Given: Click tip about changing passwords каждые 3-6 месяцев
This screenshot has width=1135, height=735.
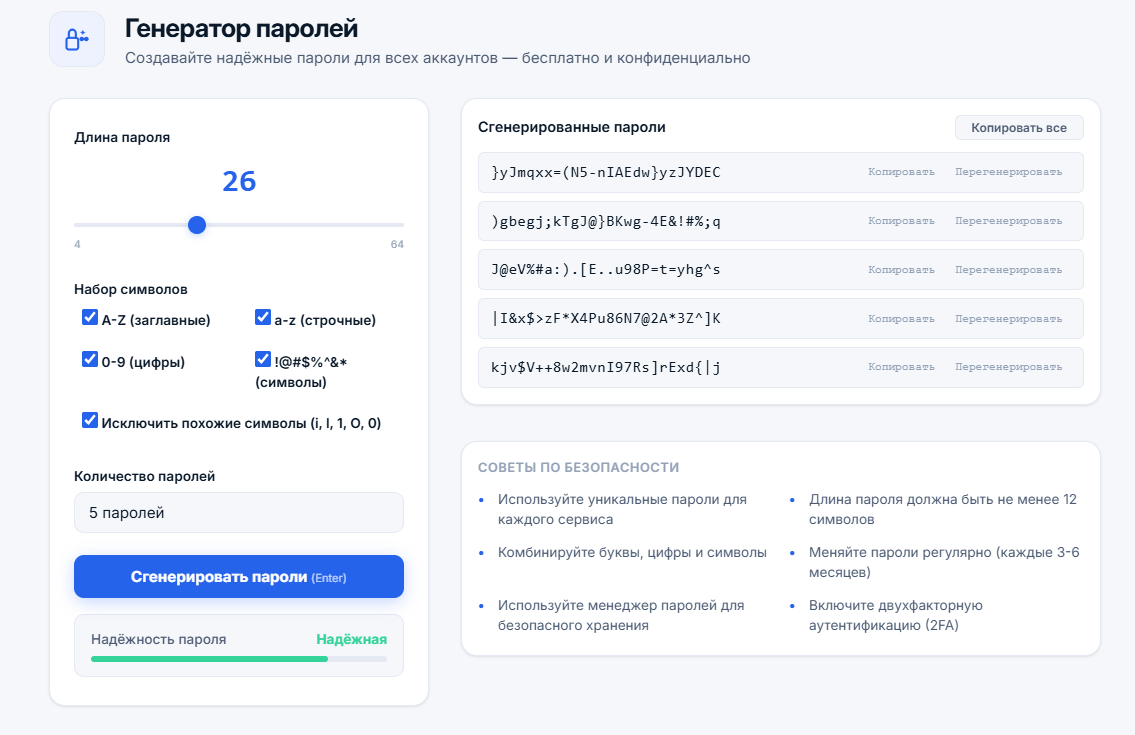Looking at the screenshot, I should (944, 563).
